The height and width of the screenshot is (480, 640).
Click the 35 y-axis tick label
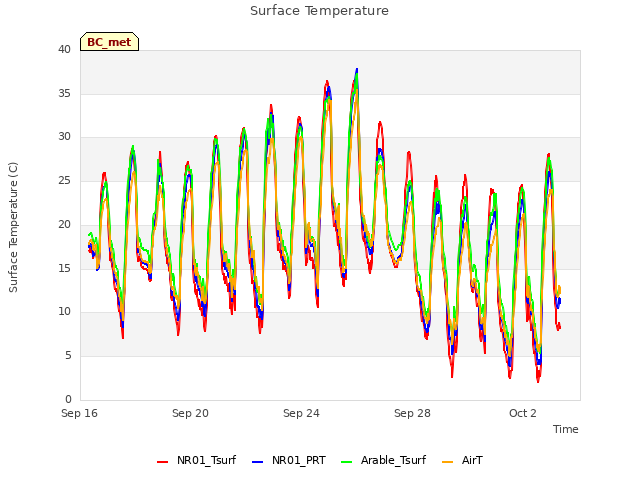pyautogui.click(x=64, y=93)
